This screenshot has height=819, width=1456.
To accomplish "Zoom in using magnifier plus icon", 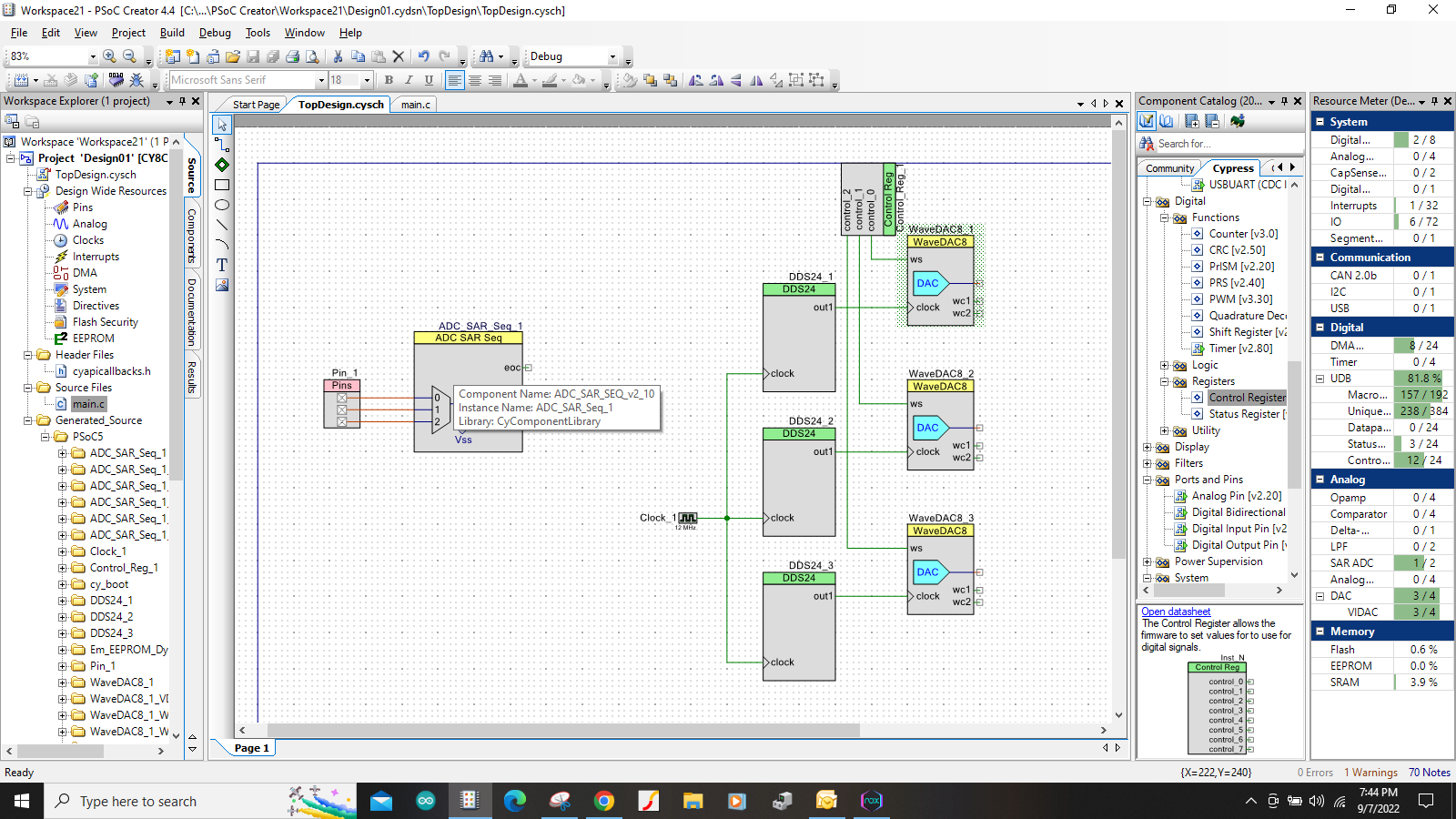I will coord(109,56).
